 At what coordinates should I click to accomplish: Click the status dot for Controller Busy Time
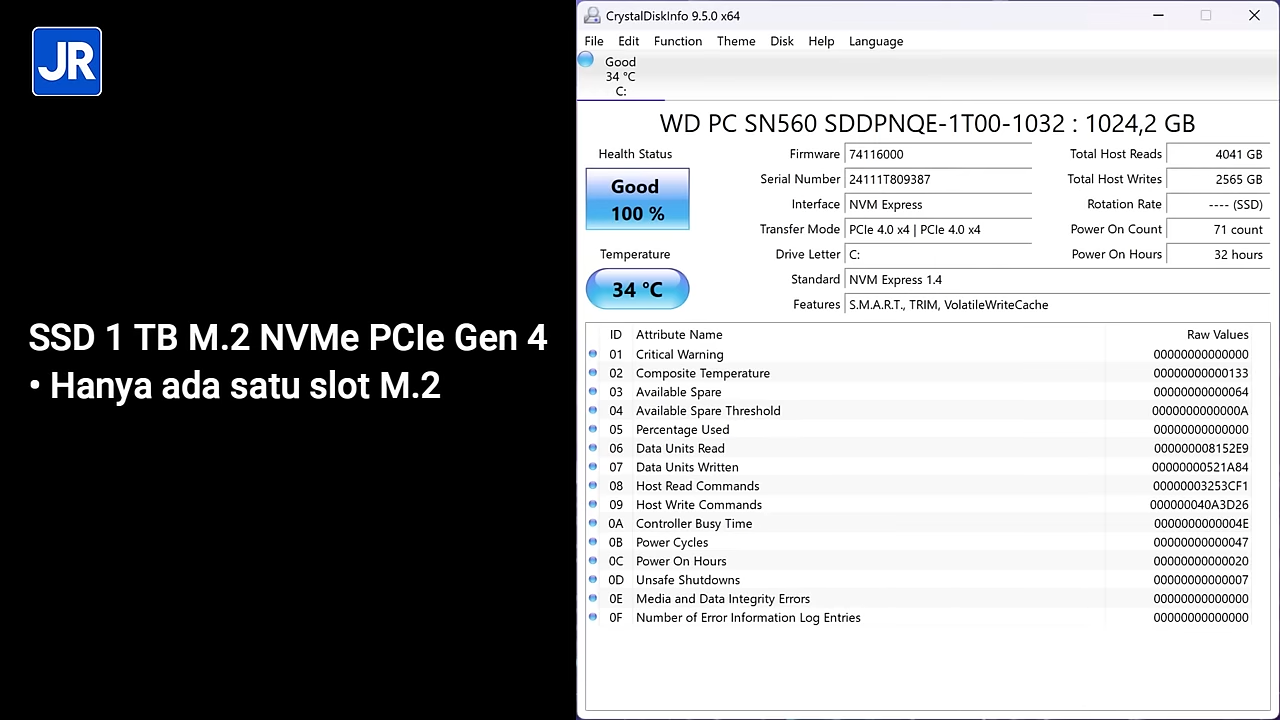593,524
